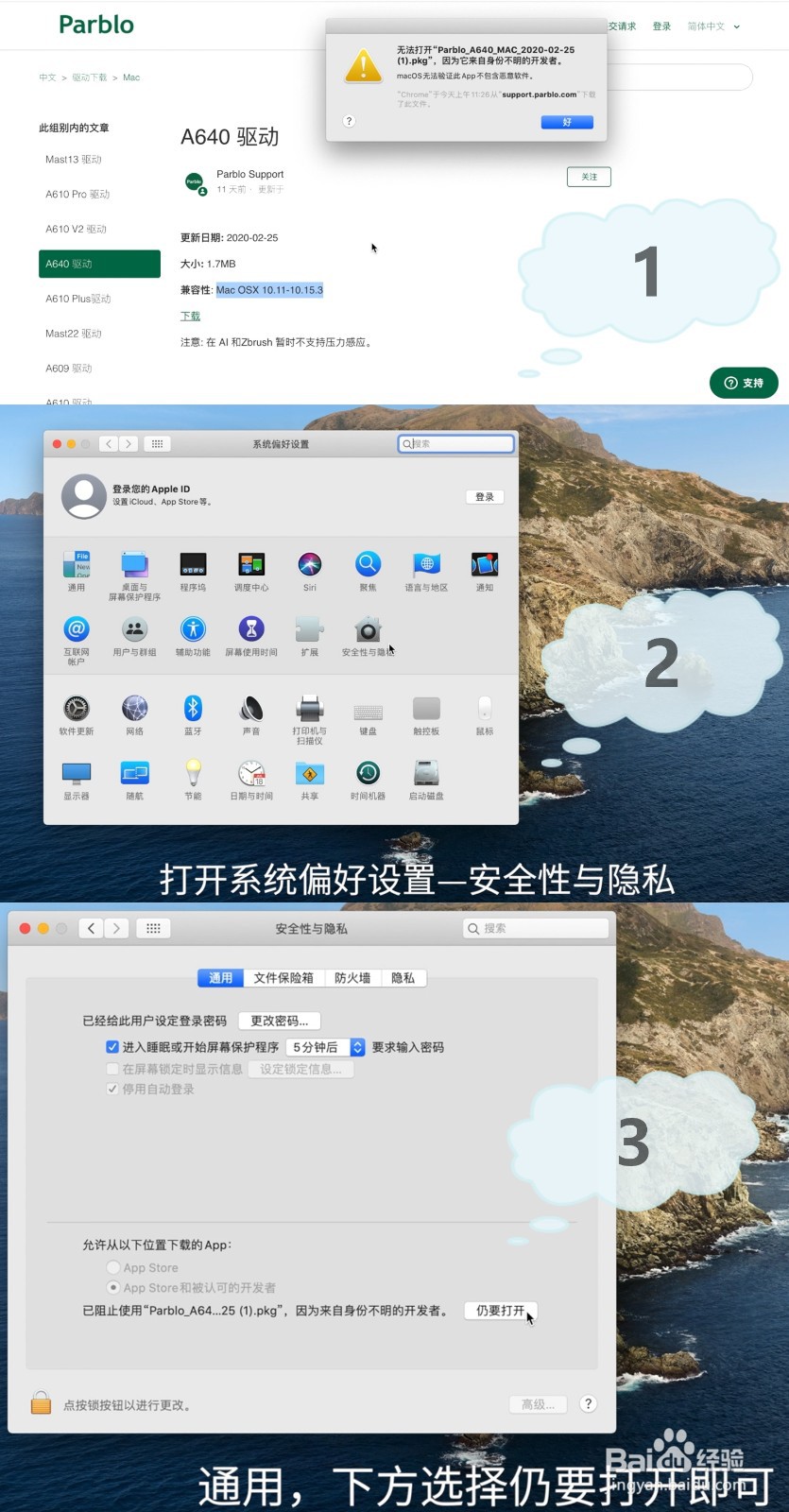789x1512 pixels.
Task: Show all preferences grid button in Security window
Action: click(x=153, y=929)
